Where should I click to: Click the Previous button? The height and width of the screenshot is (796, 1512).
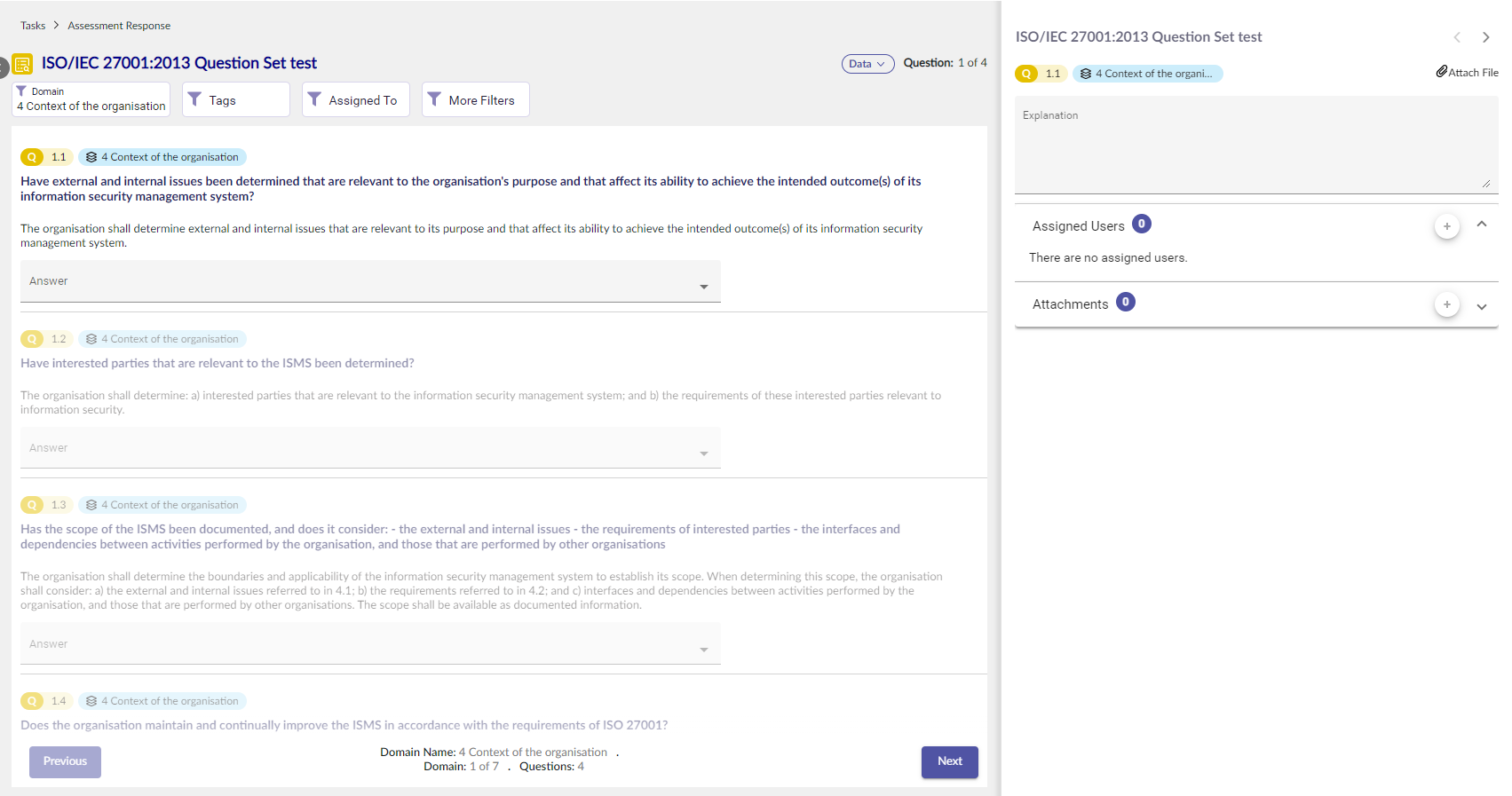[x=65, y=762]
